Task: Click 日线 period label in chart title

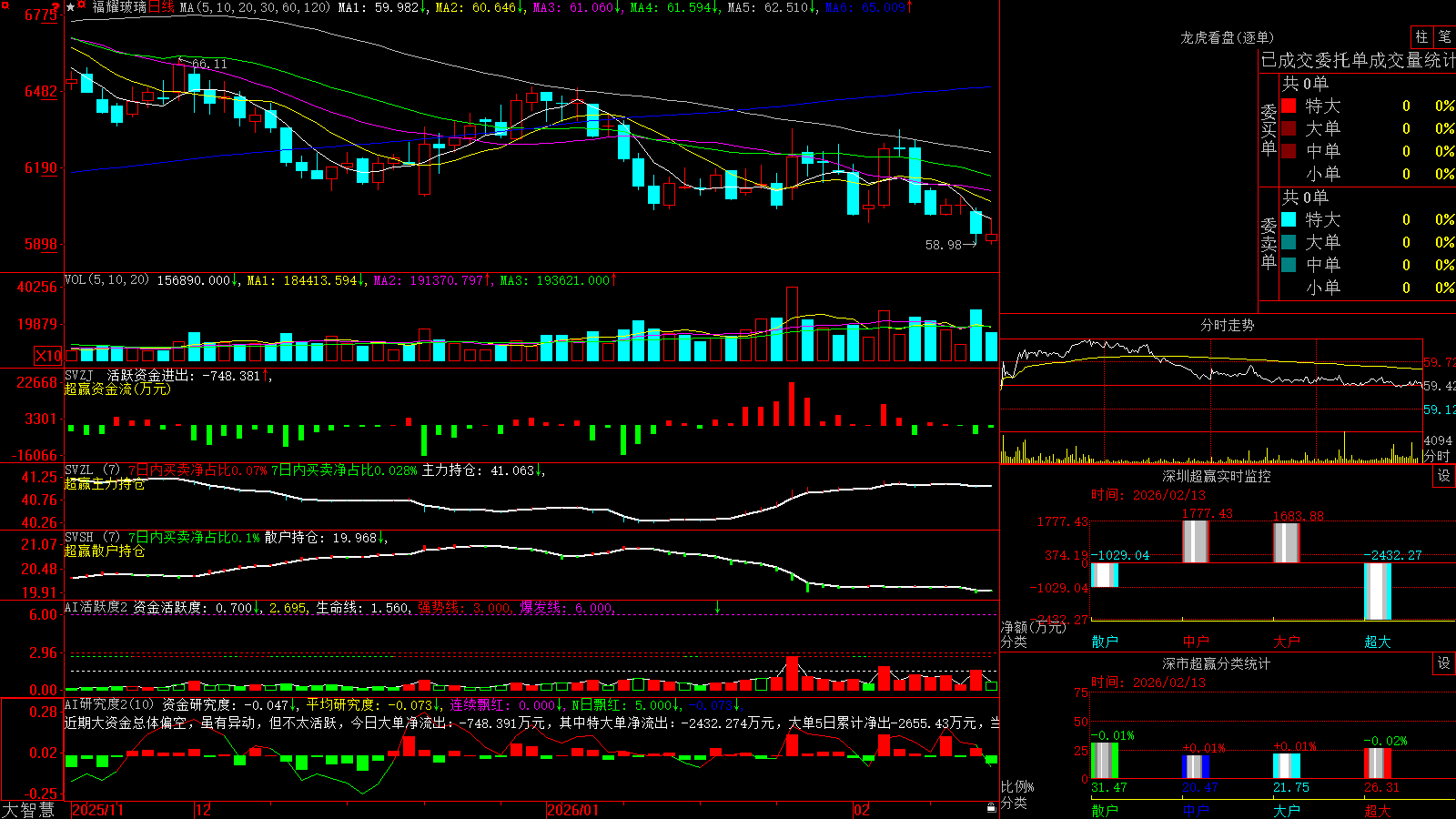Action: pyautogui.click(x=162, y=7)
